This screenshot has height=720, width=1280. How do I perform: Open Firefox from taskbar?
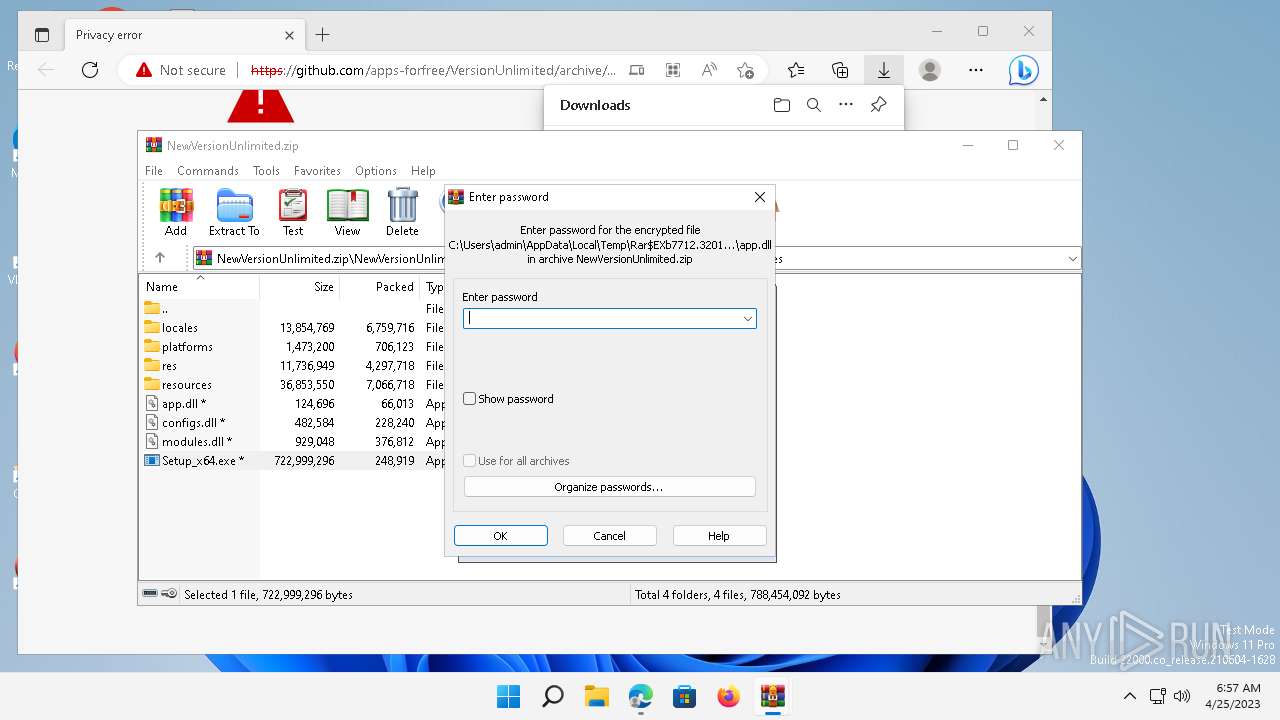(728, 696)
